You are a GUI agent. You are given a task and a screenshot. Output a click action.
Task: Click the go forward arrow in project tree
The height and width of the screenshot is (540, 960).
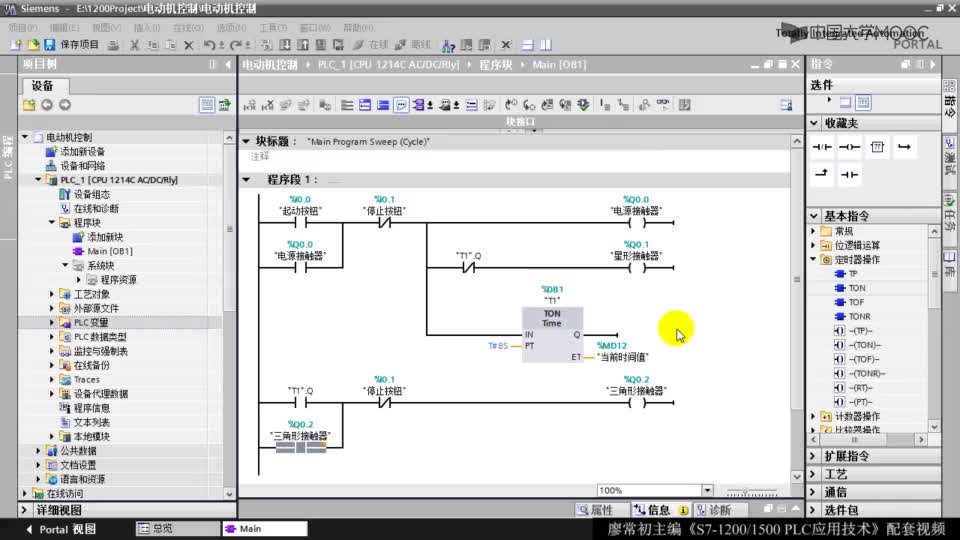[65, 105]
